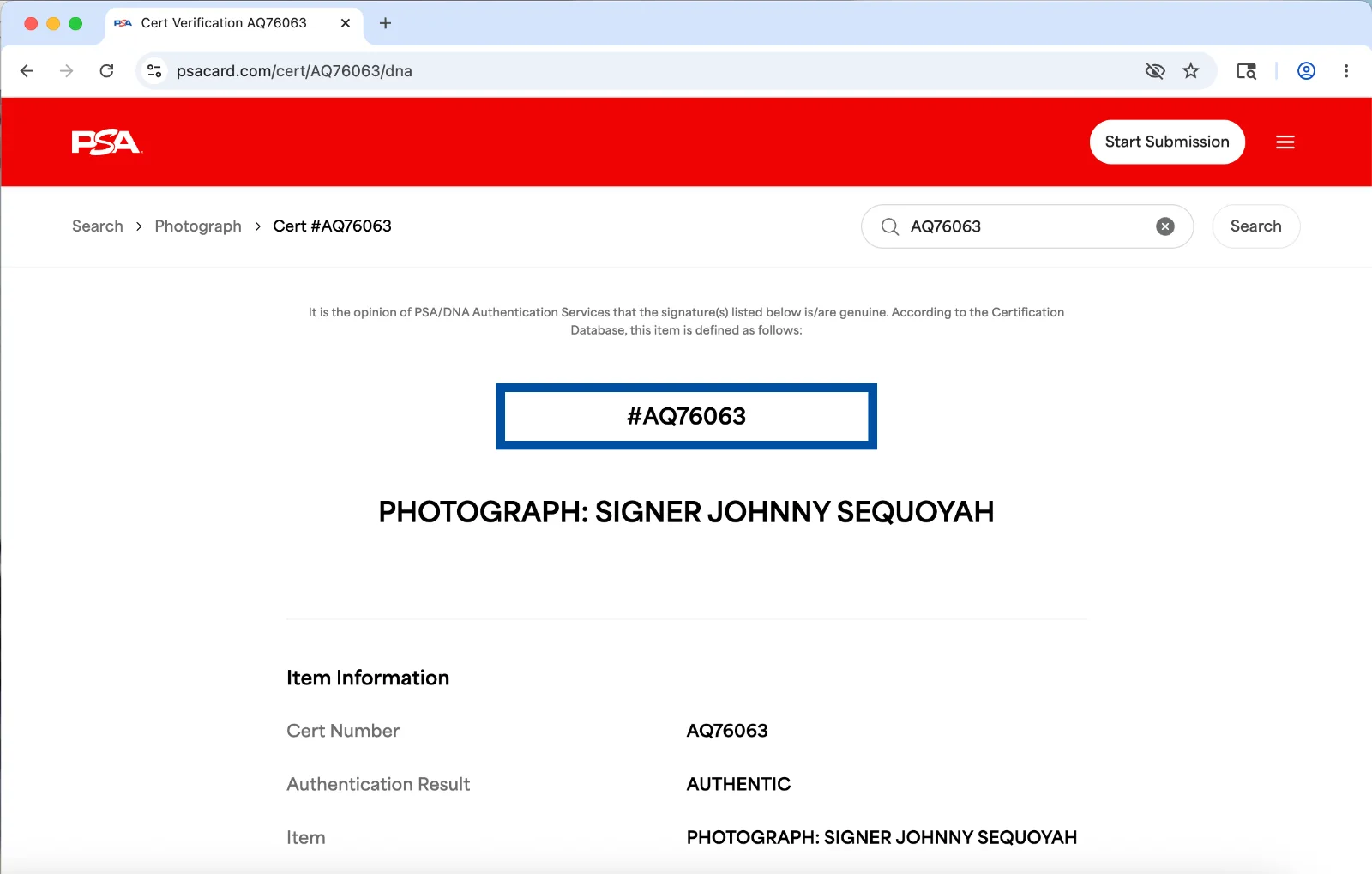Click the PSA/DNA opinion statement paragraph

pyautogui.click(x=686, y=322)
